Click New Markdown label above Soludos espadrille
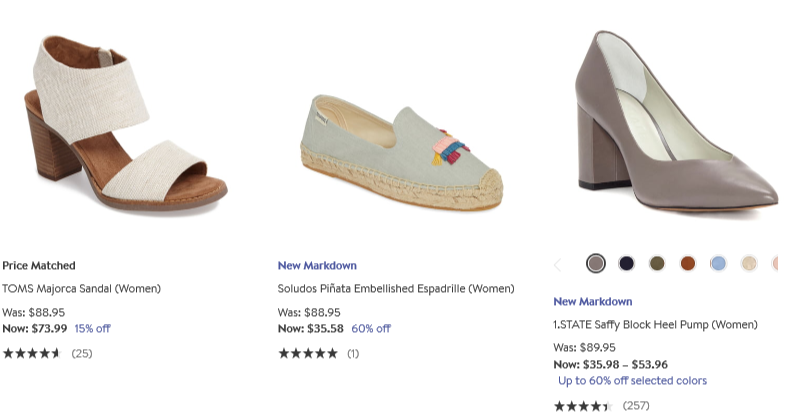The height and width of the screenshot is (416, 785). pyautogui.click(x=317, y=266)
